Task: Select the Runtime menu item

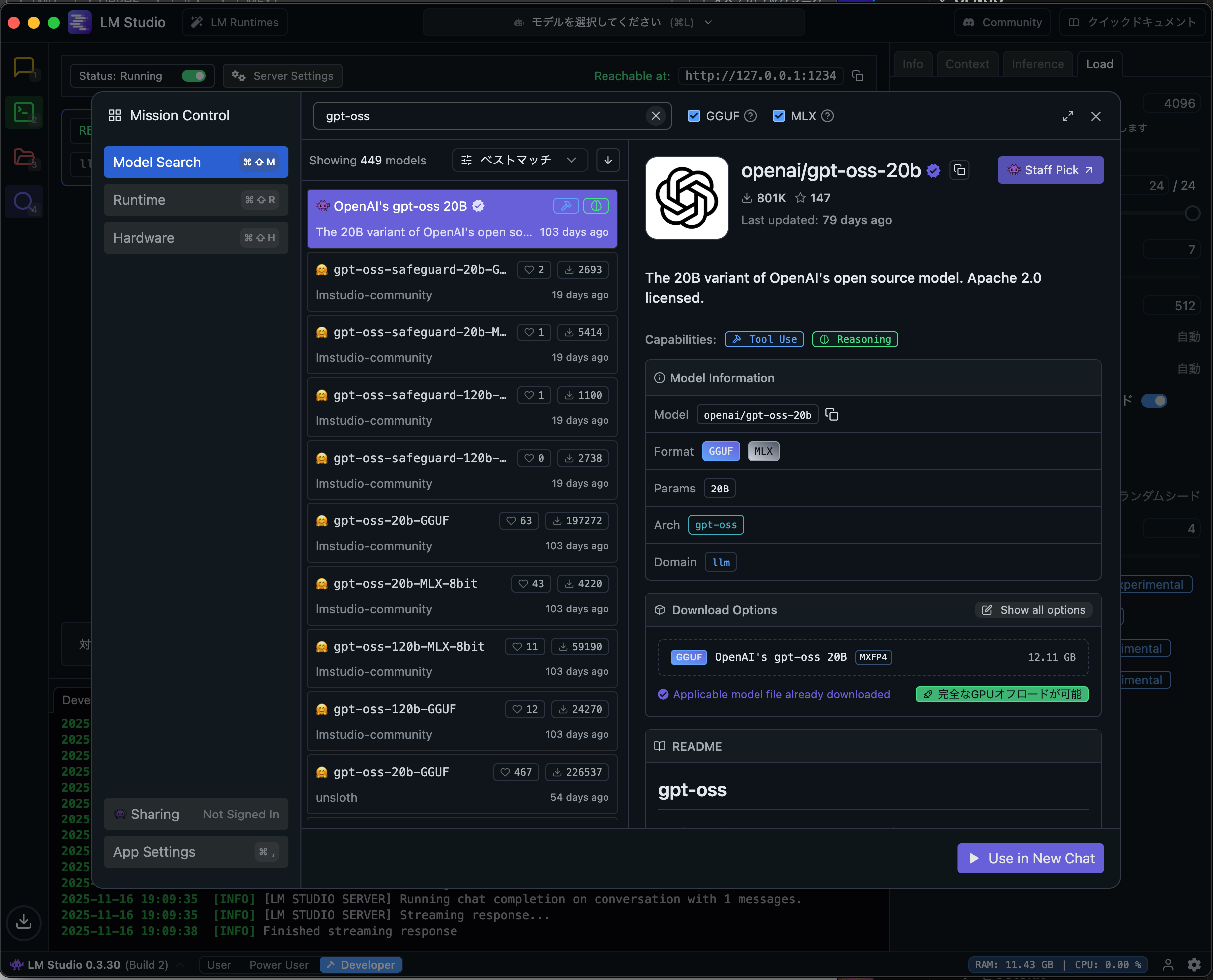Action: (195, 200)
